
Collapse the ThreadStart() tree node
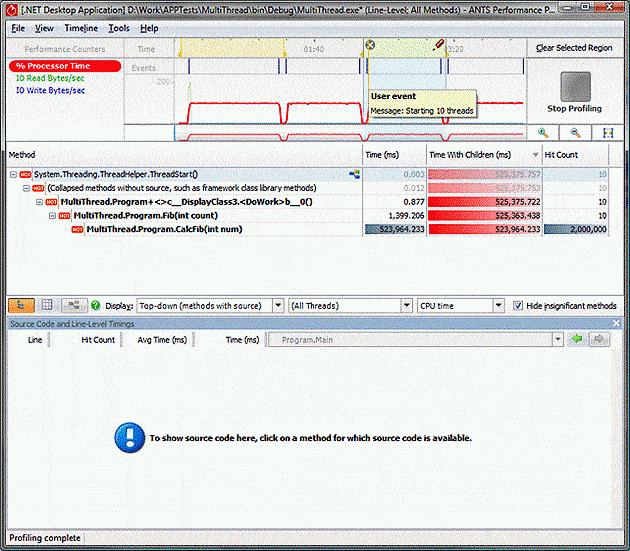(13, 174)
